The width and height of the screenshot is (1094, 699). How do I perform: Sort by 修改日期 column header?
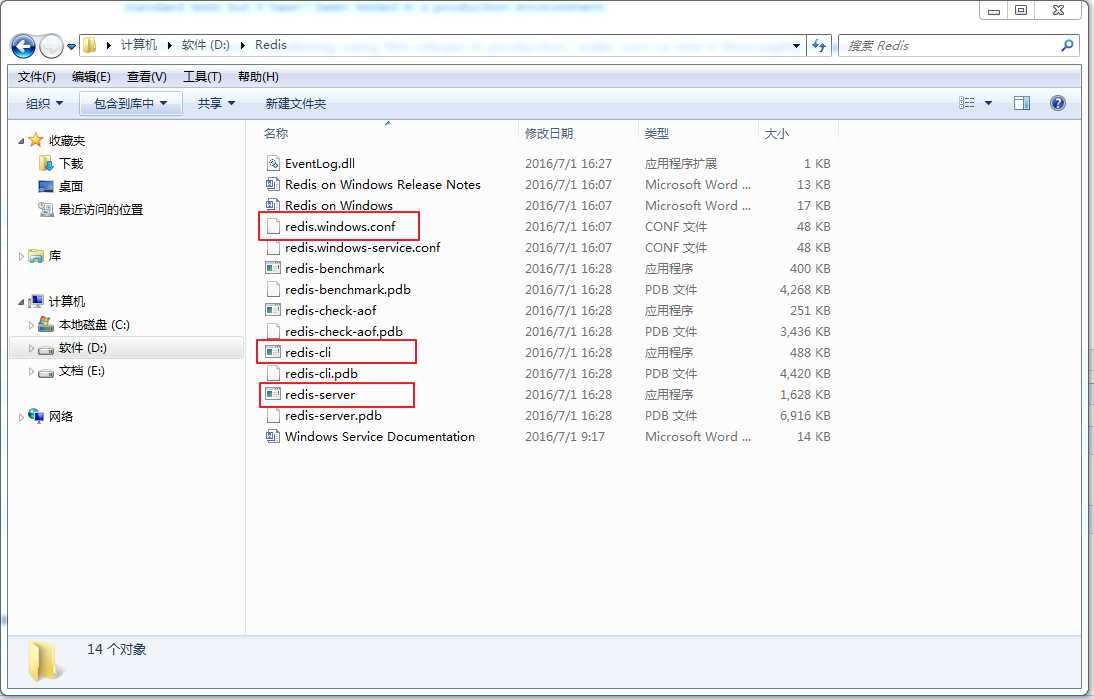pos(549,133)
